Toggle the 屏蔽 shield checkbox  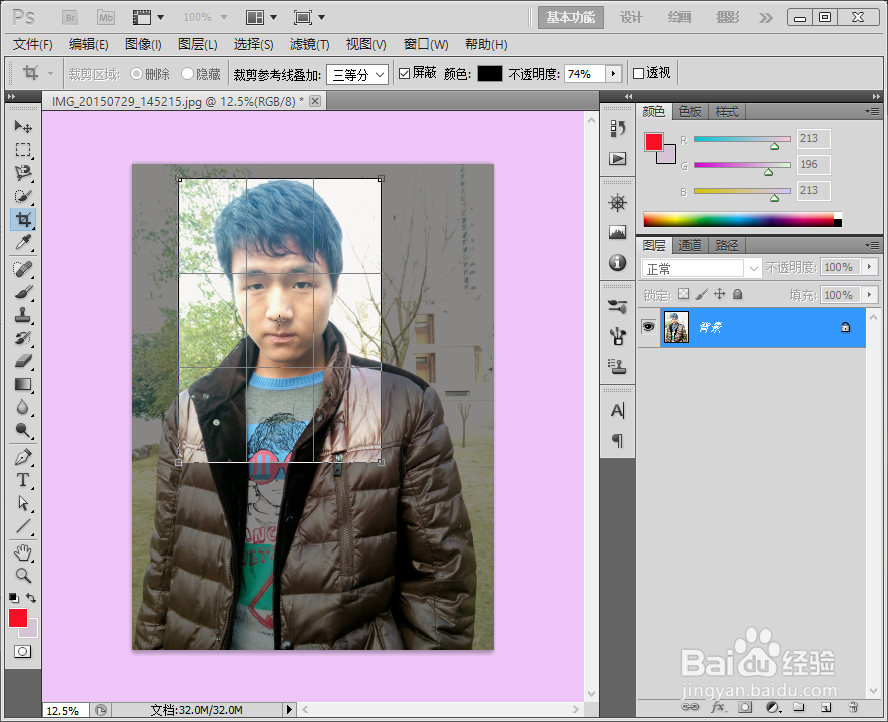coord(404,74)
